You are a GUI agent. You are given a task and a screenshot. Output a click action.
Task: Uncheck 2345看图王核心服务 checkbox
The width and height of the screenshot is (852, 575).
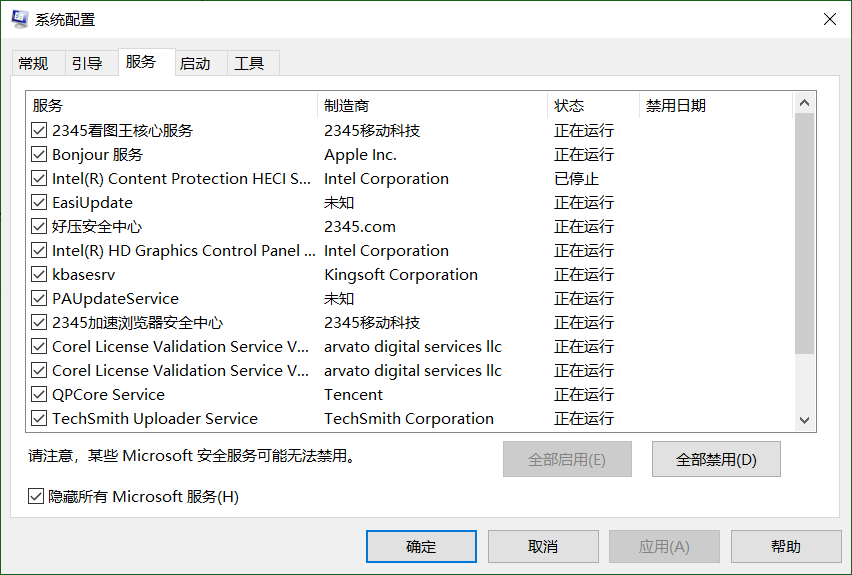coord(39,130)
